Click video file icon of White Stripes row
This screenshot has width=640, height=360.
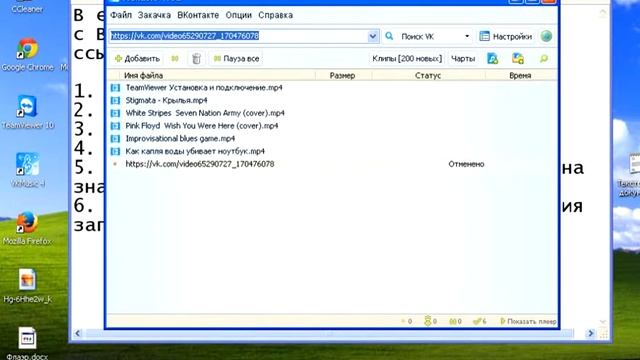coord(116,113)
